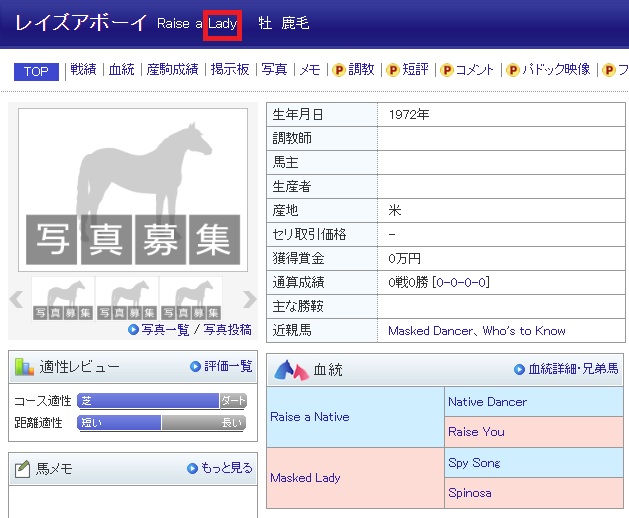The width and height of the screenshot is (629, 518).
Task: Click the arrow icon beside もっと見る
Action: pos(192,468)
